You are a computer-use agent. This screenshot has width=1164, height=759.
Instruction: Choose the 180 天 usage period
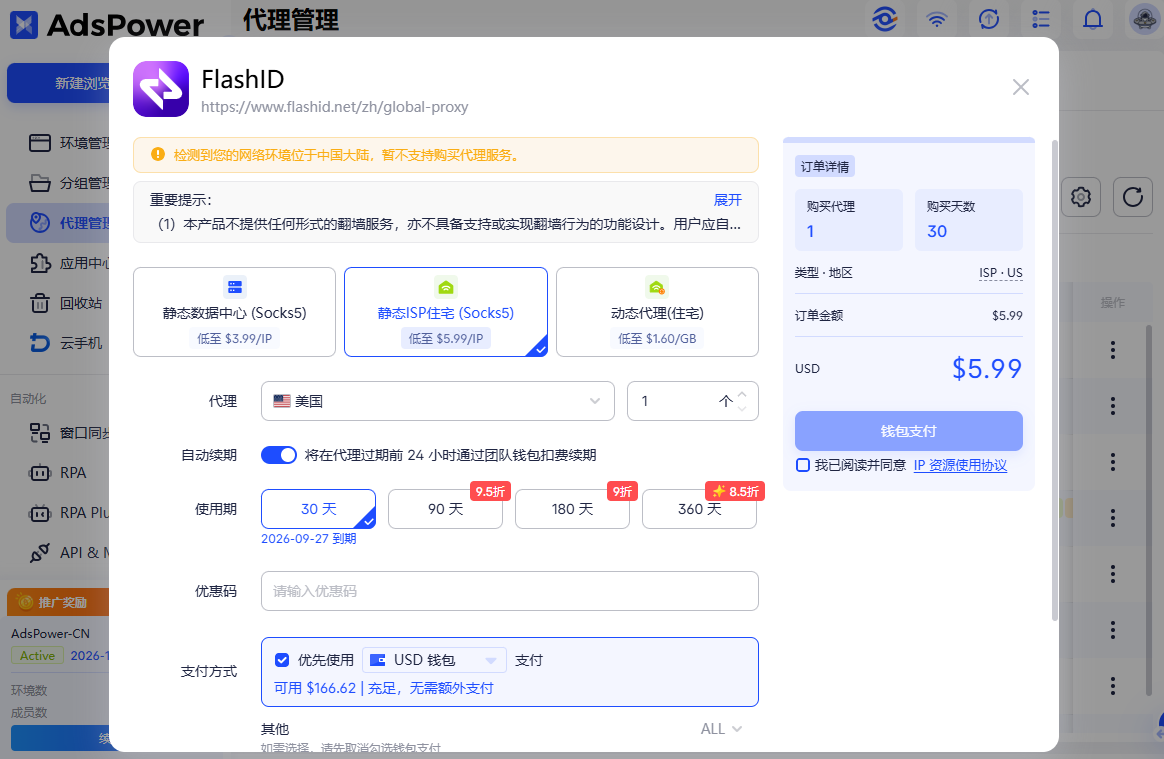tap(572, 509)
